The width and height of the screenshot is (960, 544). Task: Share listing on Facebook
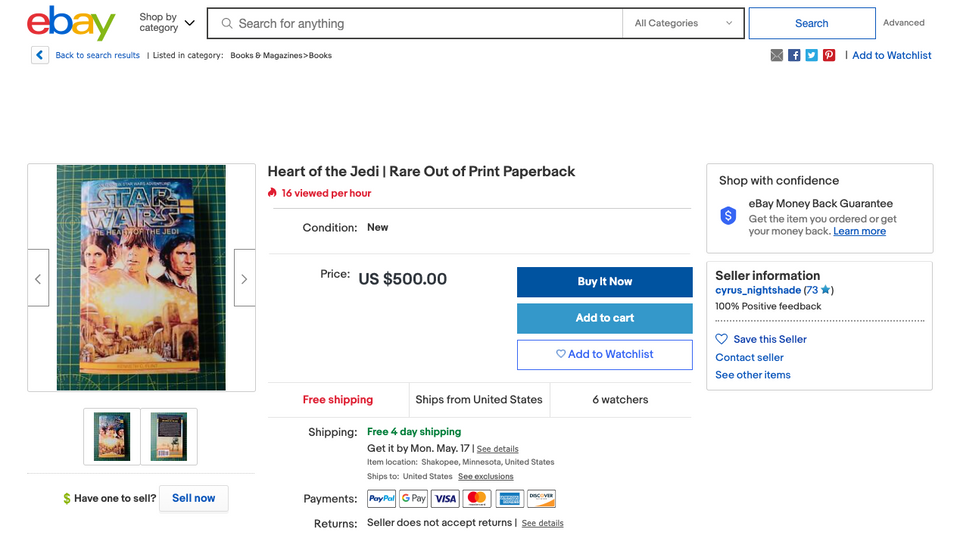(x=794, y=55)
